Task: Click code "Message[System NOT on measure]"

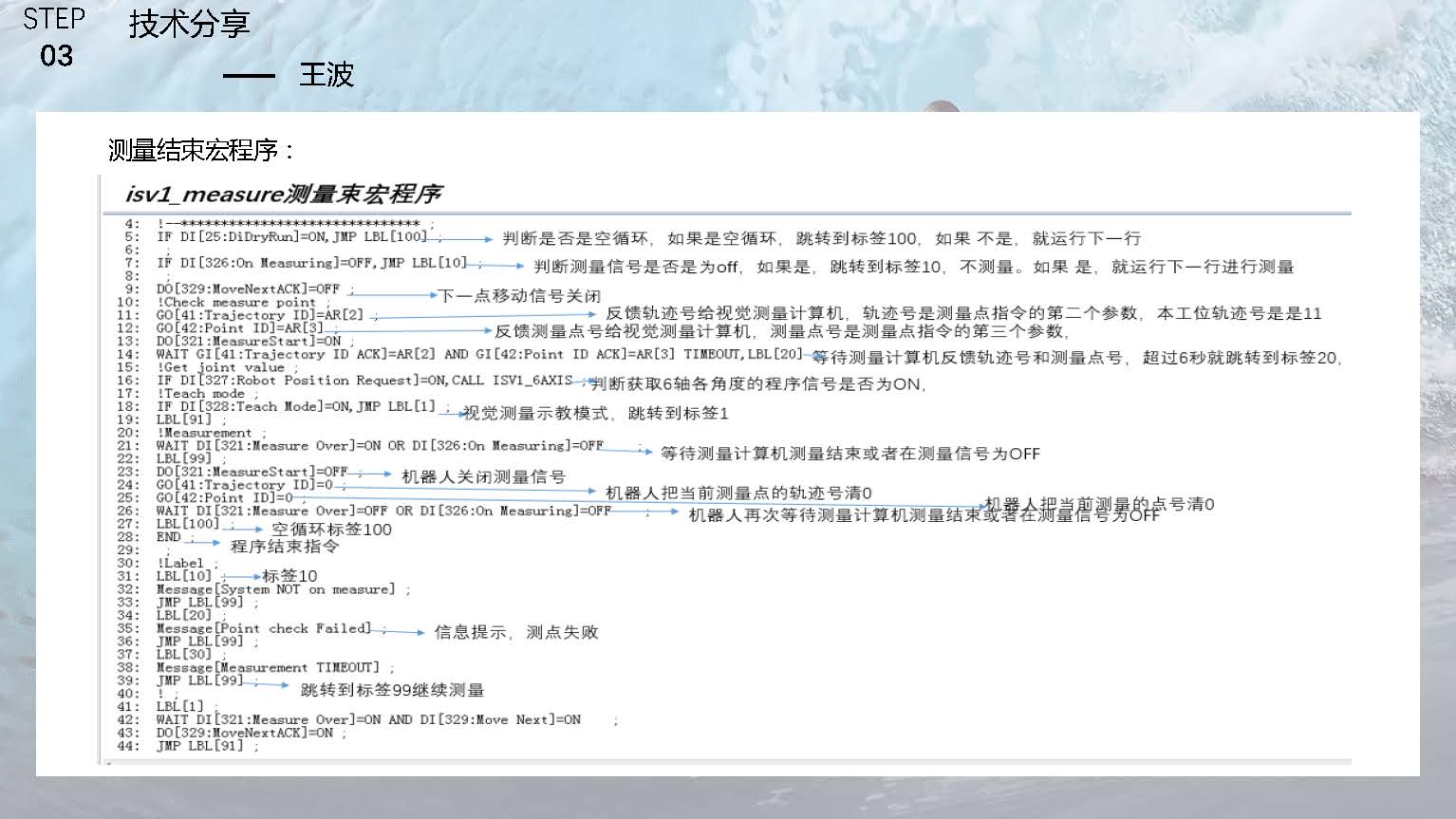Action: coord(276,589)
